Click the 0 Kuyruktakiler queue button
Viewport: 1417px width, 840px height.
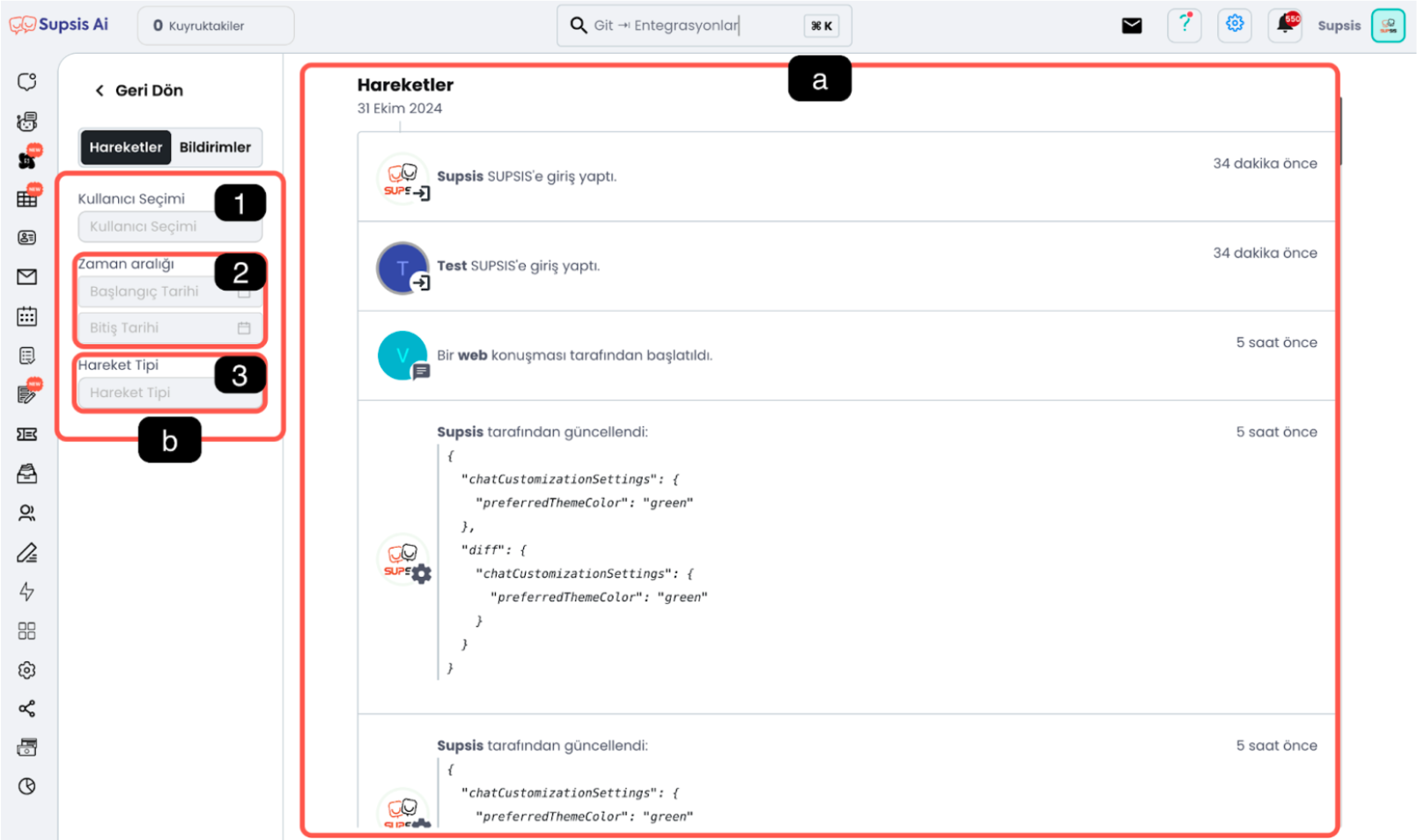click(x=216, y=26)
